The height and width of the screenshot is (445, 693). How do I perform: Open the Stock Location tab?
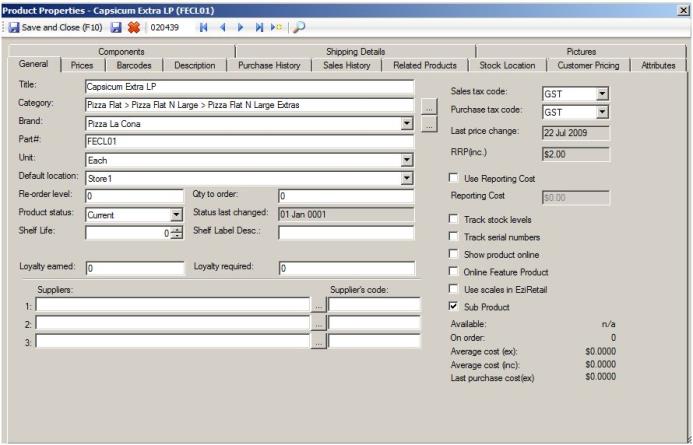(x=505, y=65)
